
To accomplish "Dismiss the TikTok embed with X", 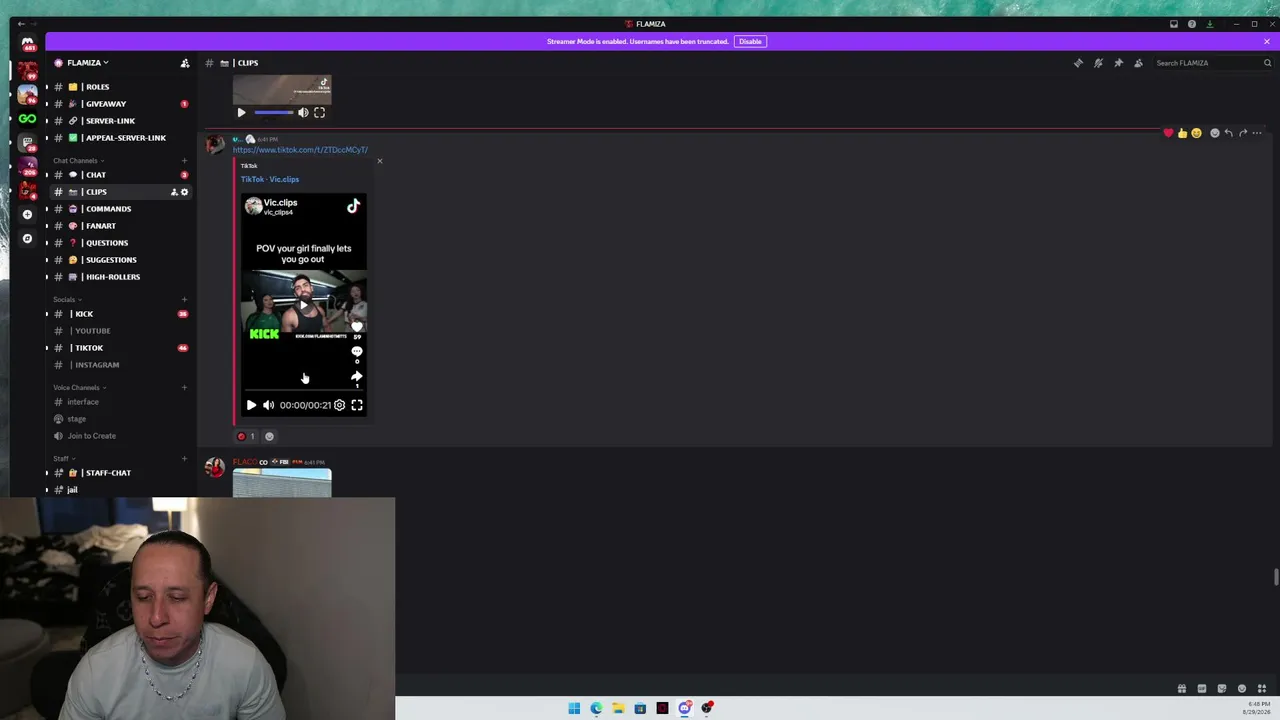I will [379, 161].
